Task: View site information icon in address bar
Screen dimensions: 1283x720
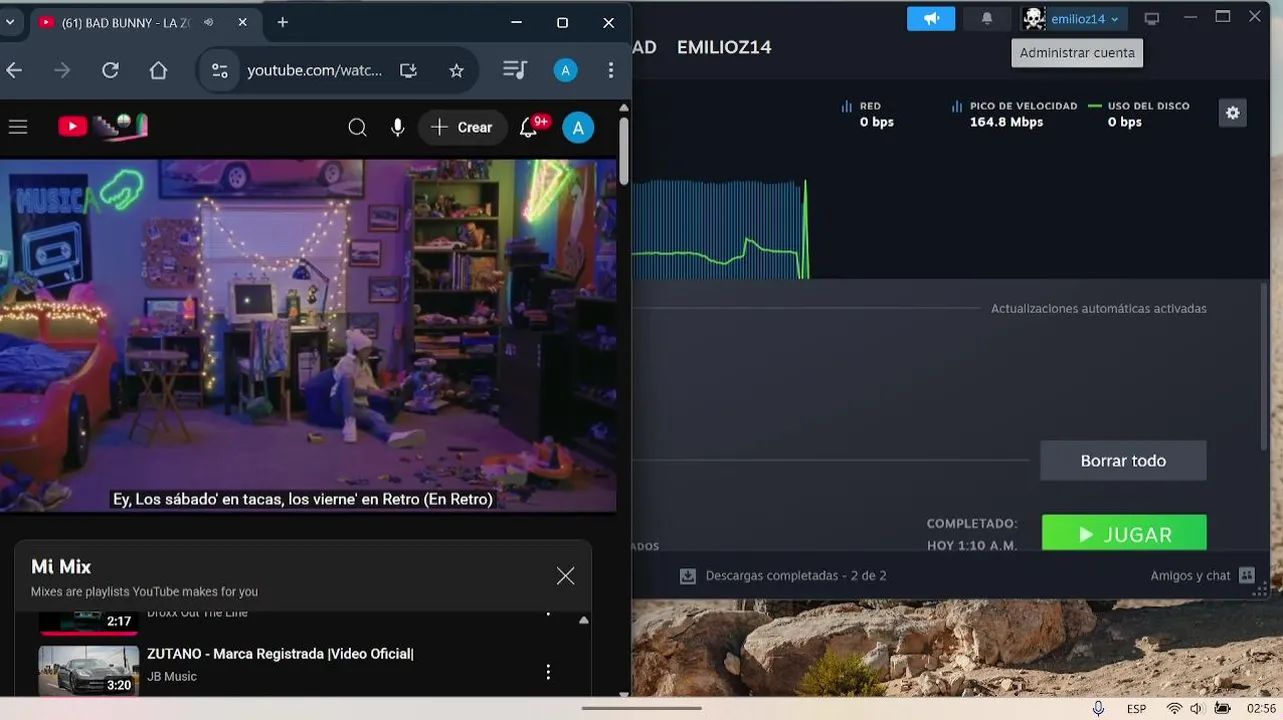Action: click(x=220, y=70)
